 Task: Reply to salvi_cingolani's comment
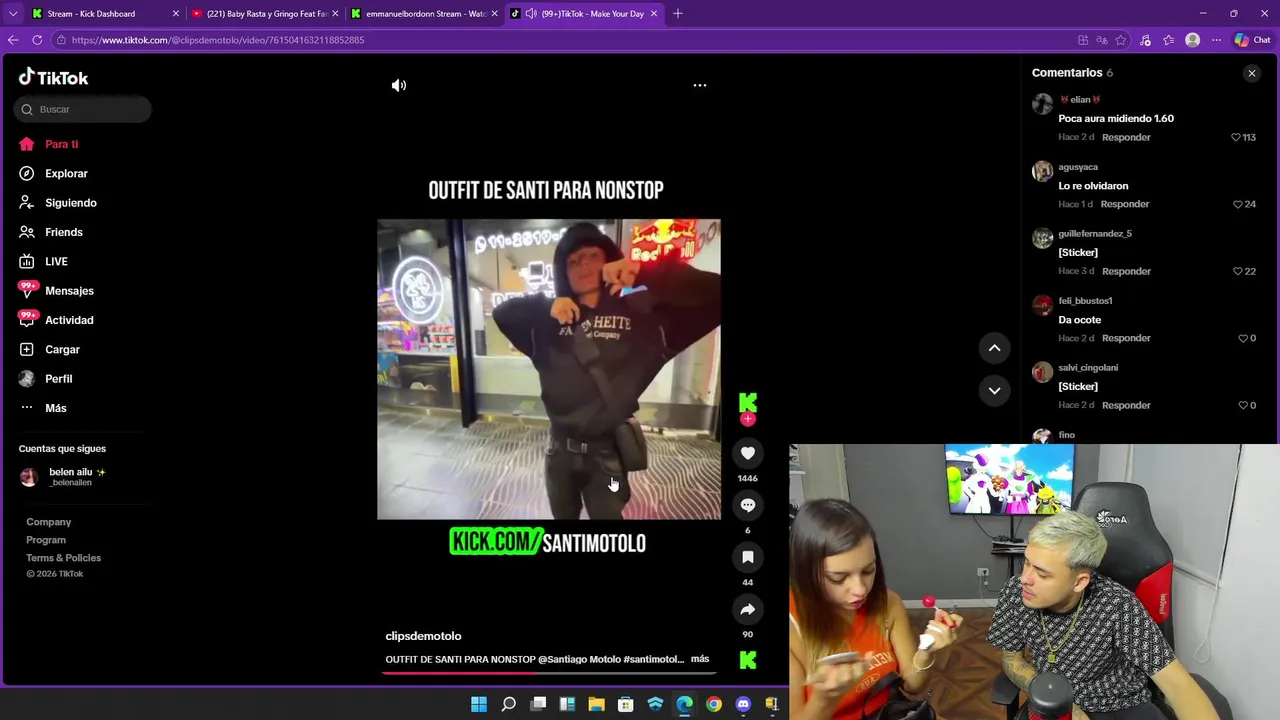pos(1126,405)
